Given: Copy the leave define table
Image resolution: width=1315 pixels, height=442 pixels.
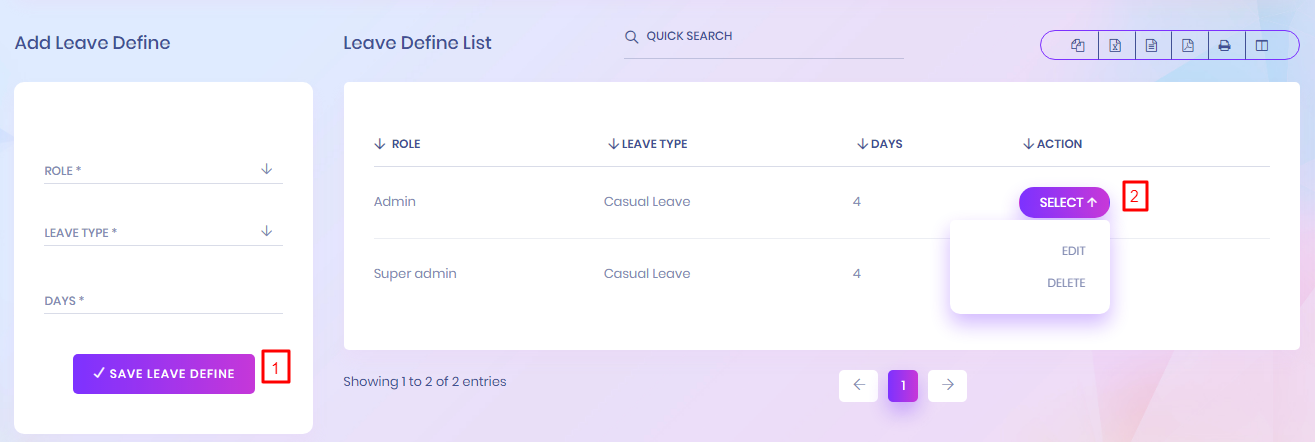Looking at the screenshot, I should point(1078,45).
